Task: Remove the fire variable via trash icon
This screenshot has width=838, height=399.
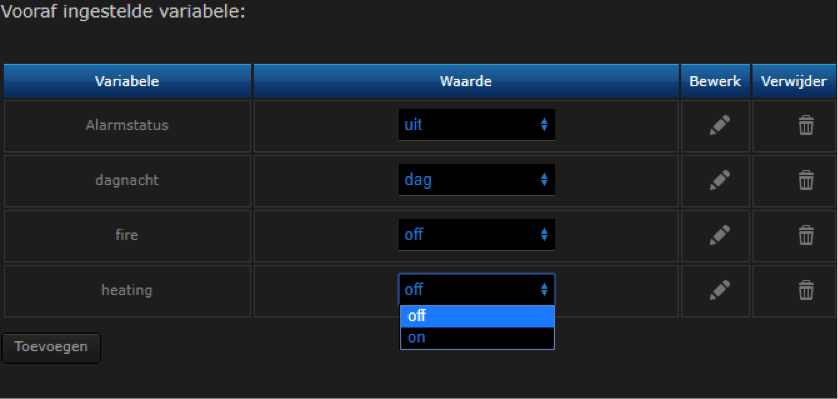Action: coord(806,235)
